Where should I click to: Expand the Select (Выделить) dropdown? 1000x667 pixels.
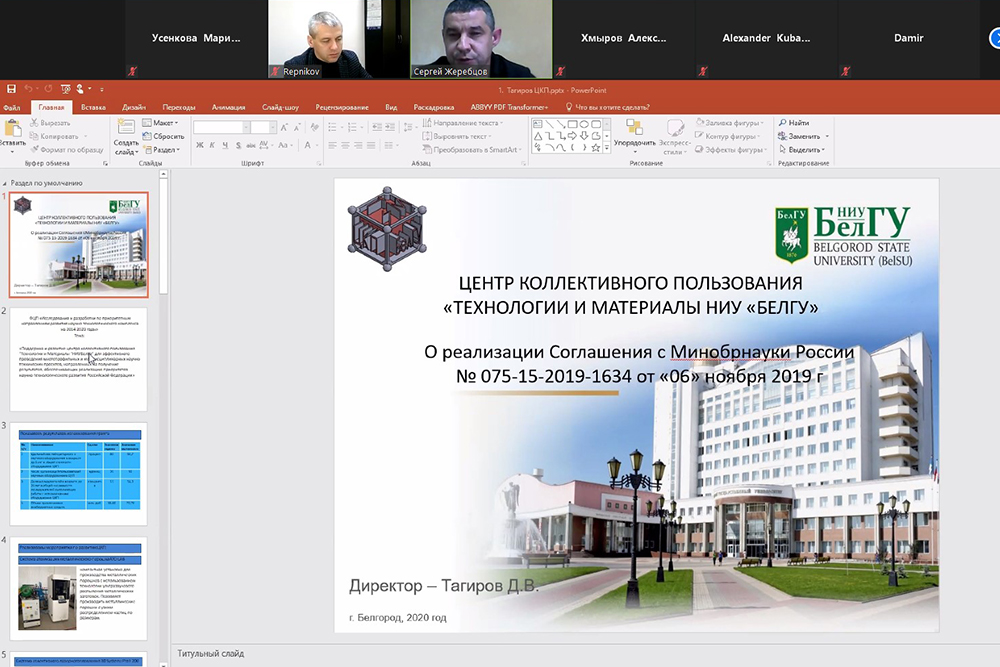pos(804,149)
